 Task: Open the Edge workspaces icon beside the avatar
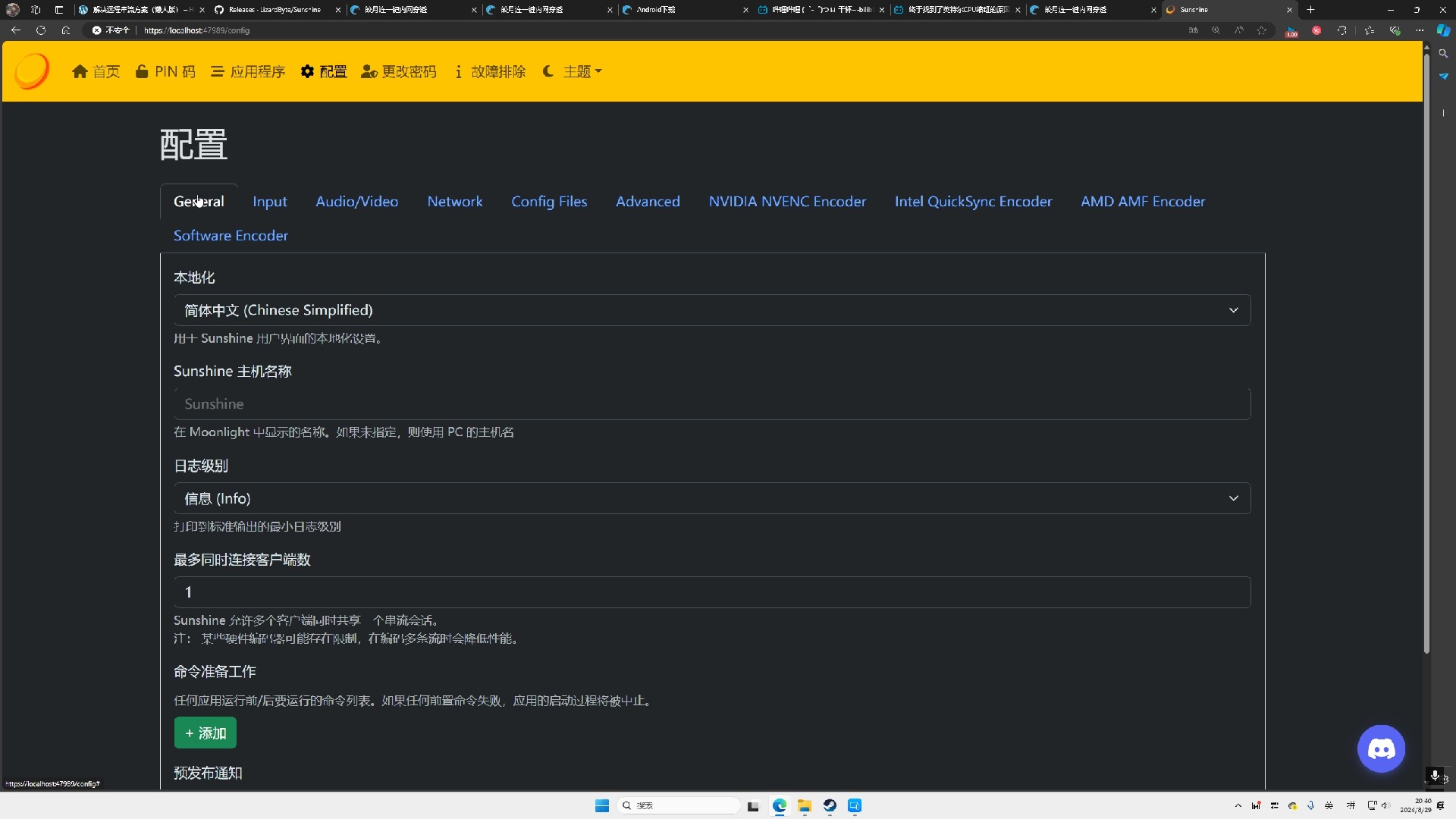36,10
